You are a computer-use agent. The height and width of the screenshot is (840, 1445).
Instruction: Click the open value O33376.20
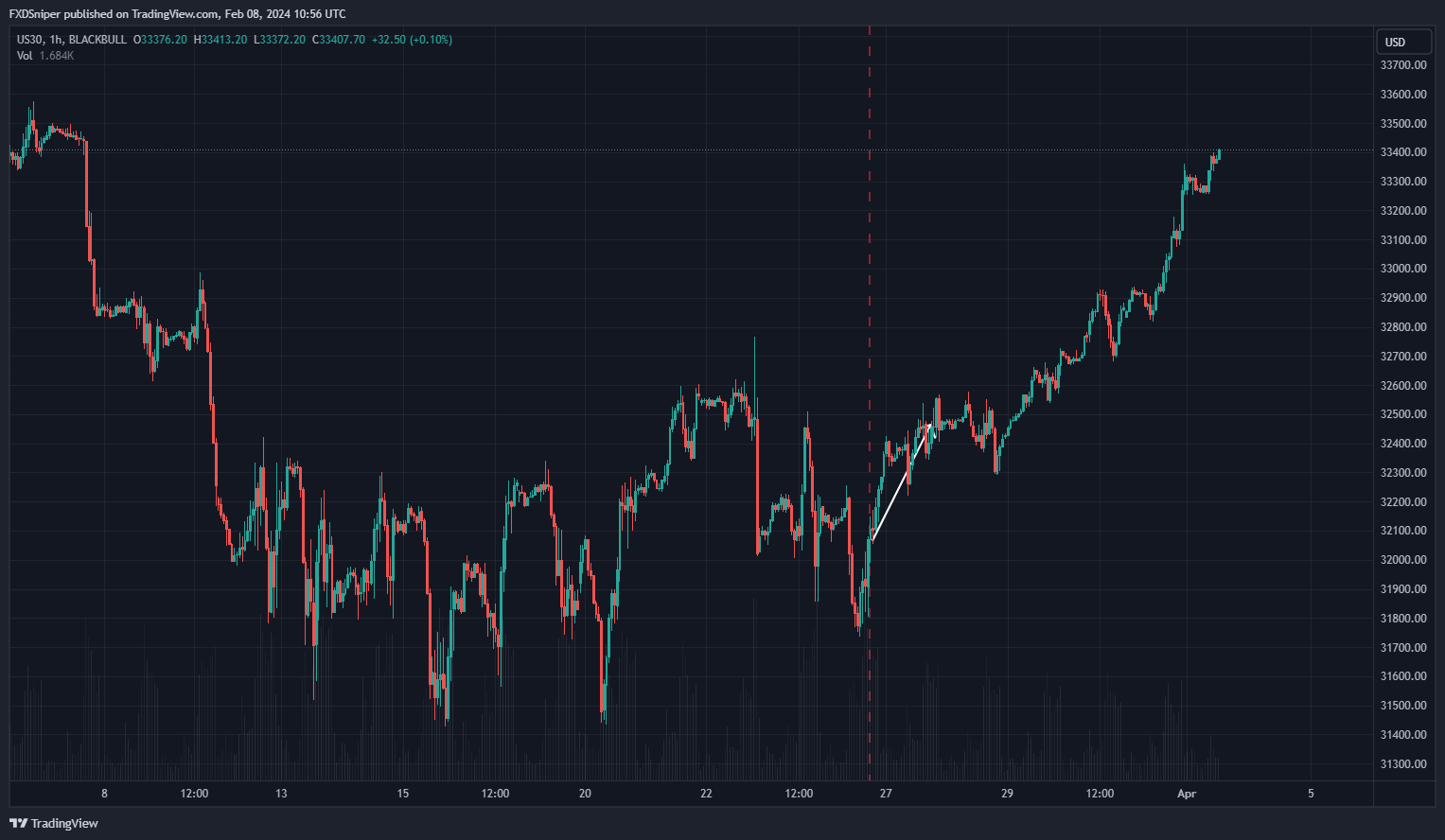(x=161, y=40)
